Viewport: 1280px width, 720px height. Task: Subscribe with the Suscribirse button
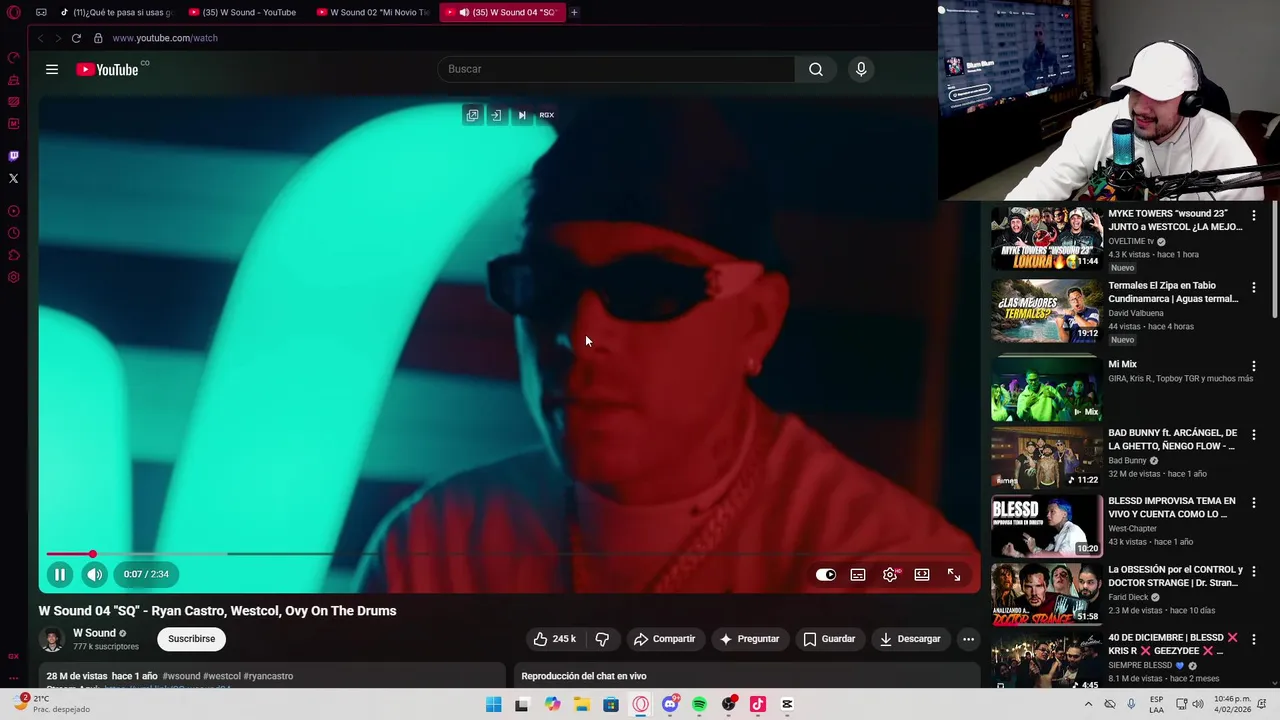tap(191, 639)
